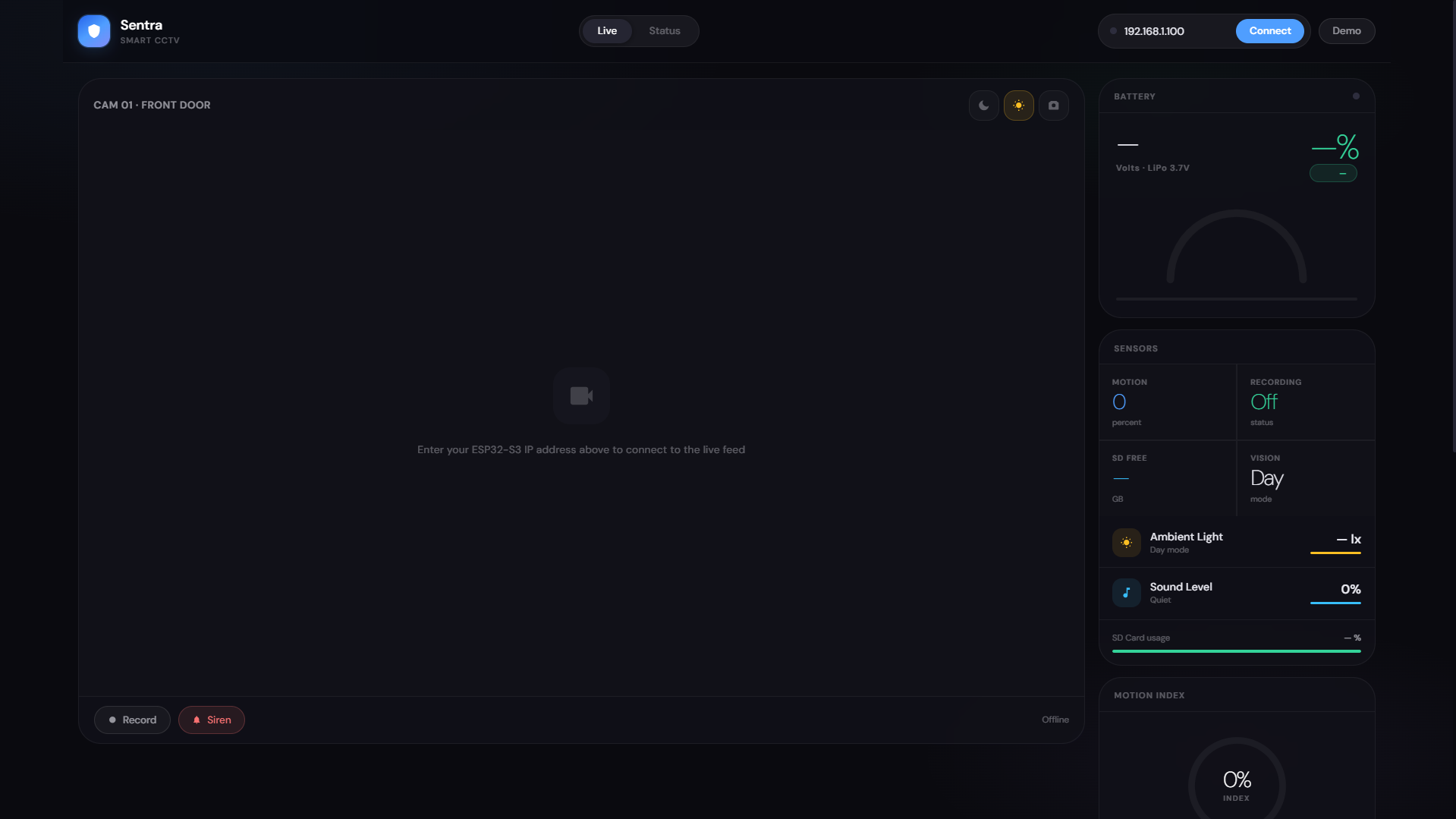Click the Sentra shield logo icon
The width and height of the screenshot is (1456, 819).
[x=94, y=31]
